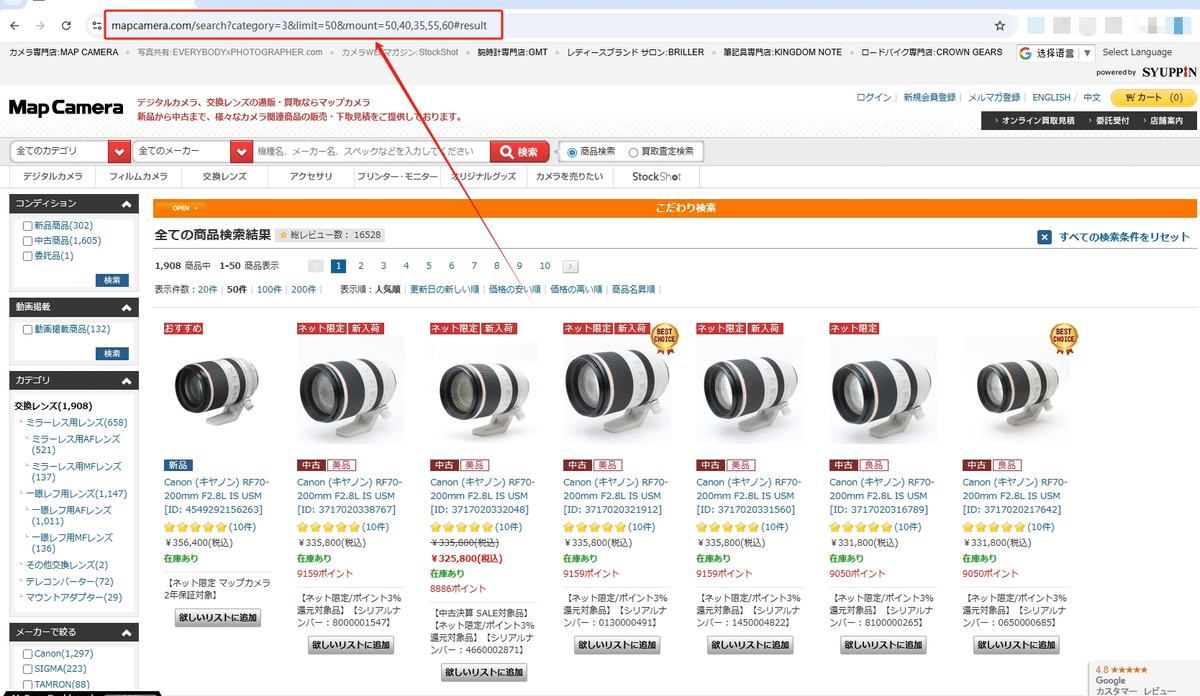Check the 新品商品(302) checkbox
The width and height of the screenshot is (1200, 696).
28,226
